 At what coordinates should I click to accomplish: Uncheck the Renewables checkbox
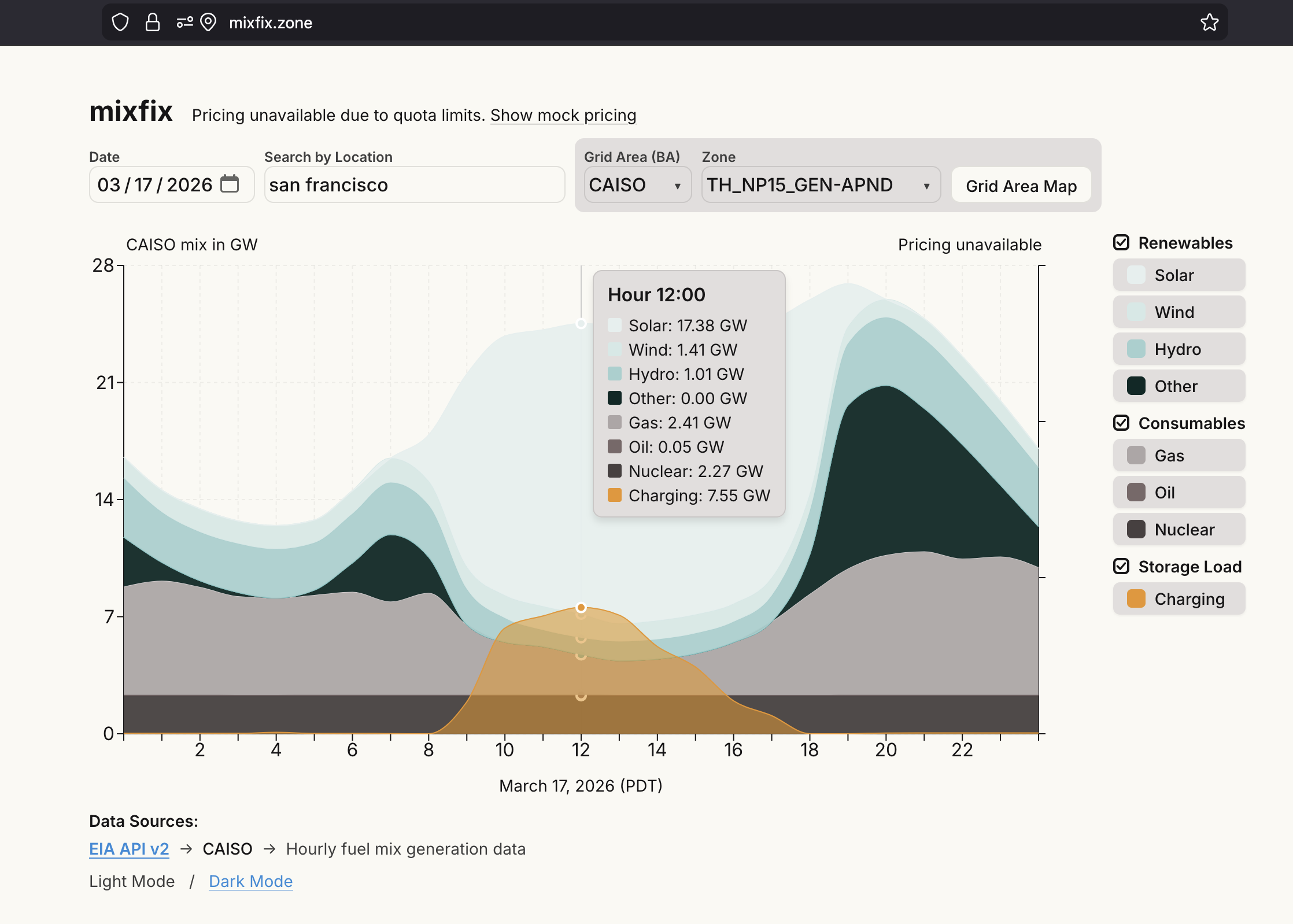[x=1121, y=243]
